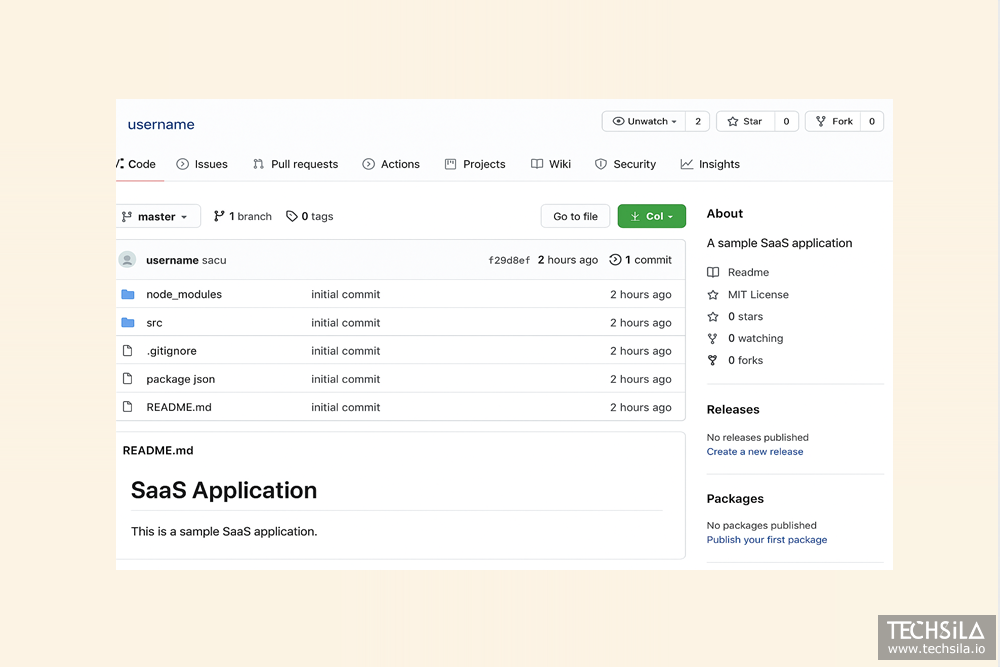Click the MIT License icon in About
This screenshot has height=667, width=1000.
point(713,295)
